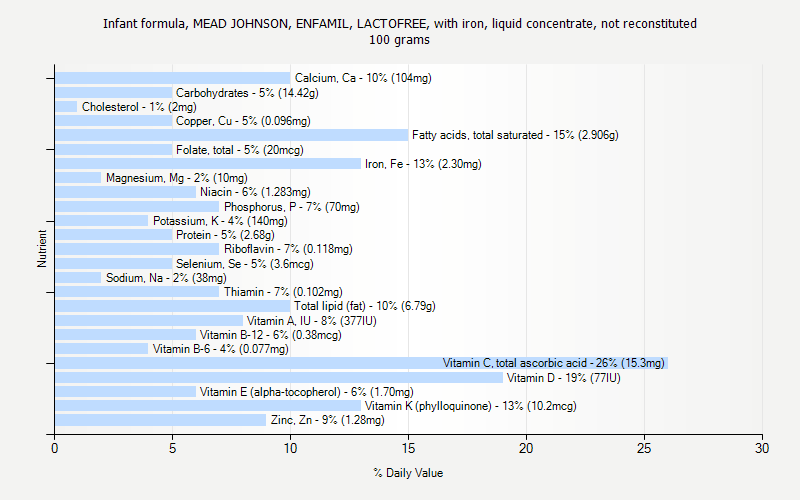The image size is (800, 500).
Task: Click the x-axis tick label 10
Action: tap(290, 448)
